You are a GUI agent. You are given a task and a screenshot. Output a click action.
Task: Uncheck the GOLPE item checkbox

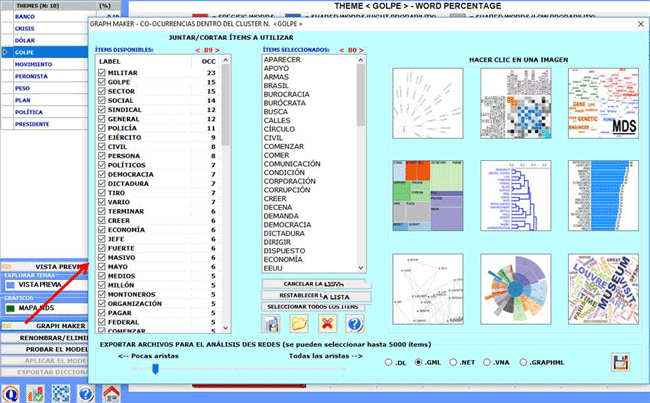pyautogui.click(x=102, y=82)
